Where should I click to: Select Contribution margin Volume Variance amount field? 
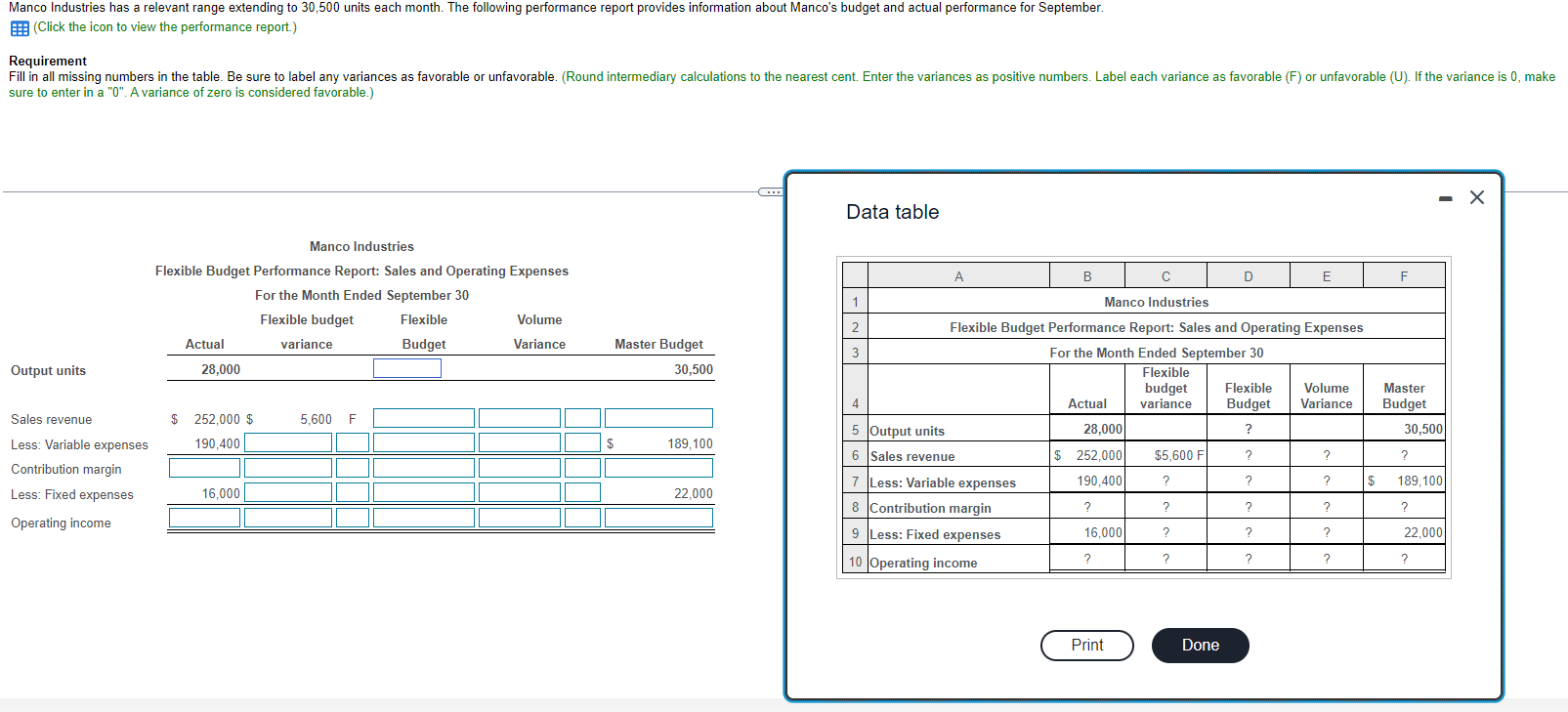[520, 468]
